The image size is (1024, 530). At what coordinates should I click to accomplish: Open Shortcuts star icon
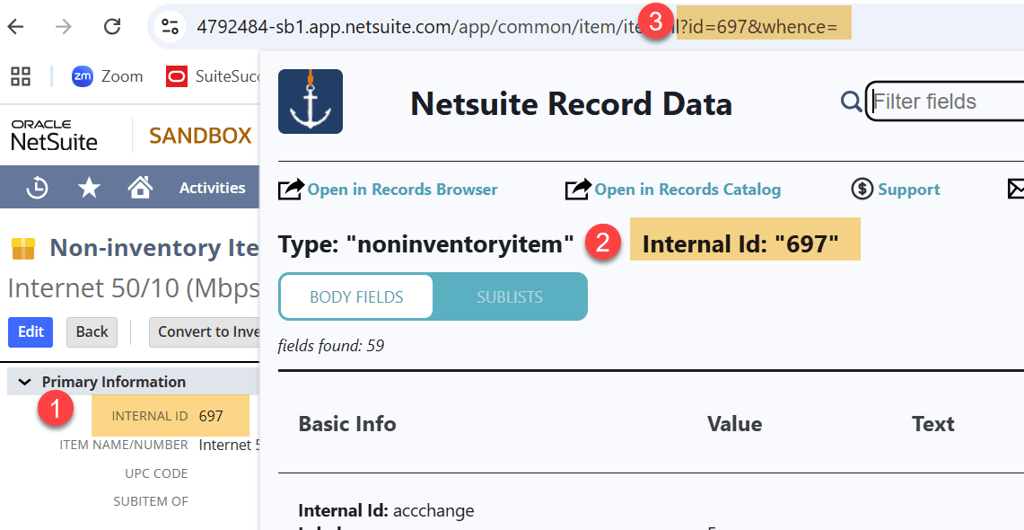(x=89, y=188)
